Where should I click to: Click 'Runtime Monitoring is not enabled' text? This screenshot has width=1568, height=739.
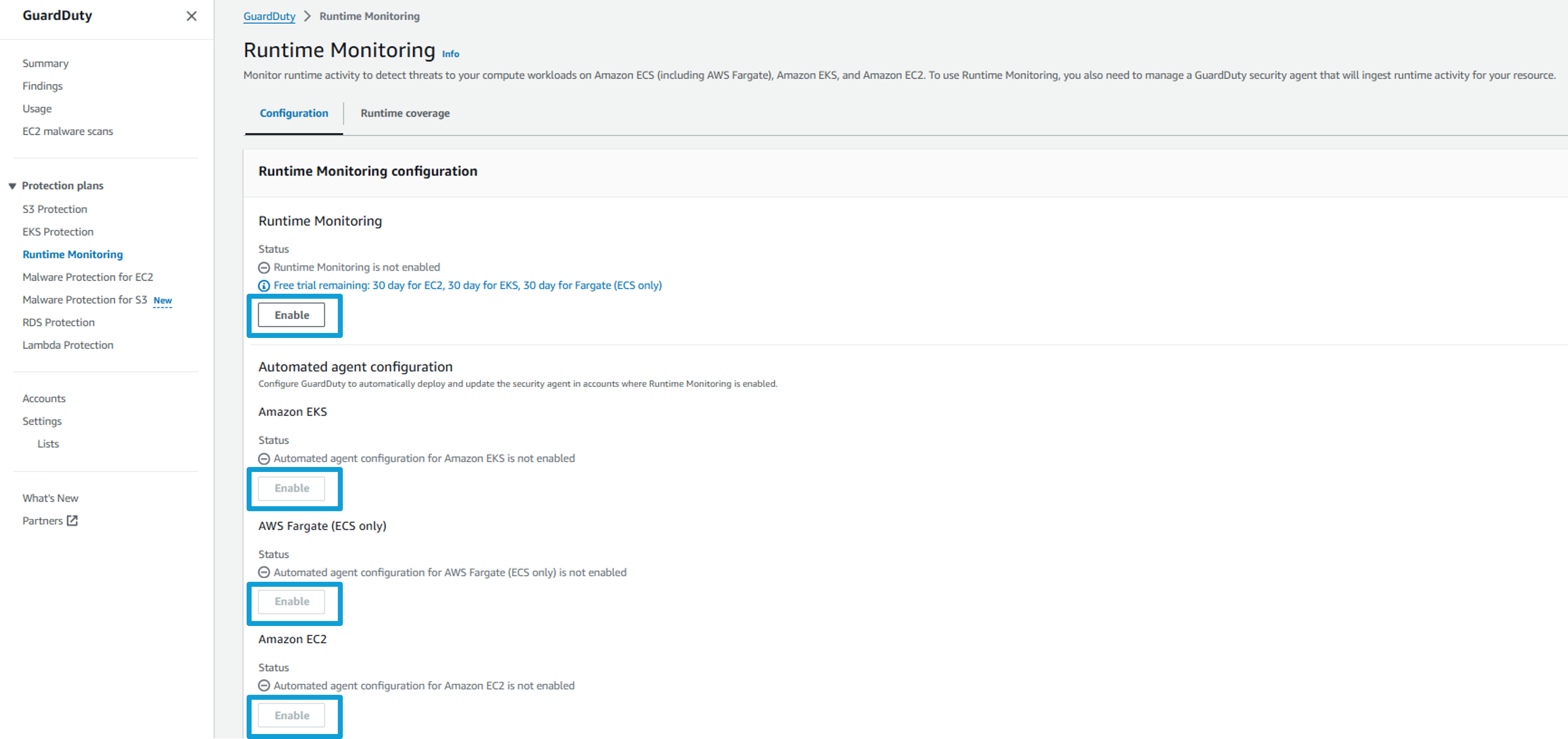coord(357,267)
